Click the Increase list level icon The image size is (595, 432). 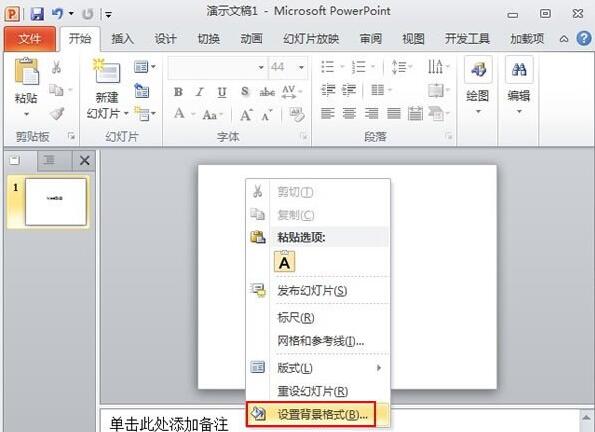(x=349, y=90)
